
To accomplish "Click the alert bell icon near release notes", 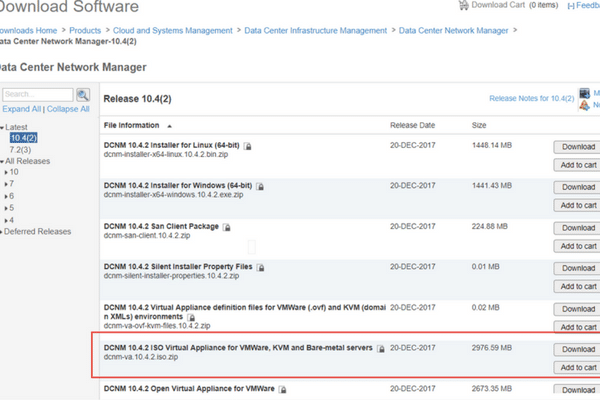I will 584,105.
